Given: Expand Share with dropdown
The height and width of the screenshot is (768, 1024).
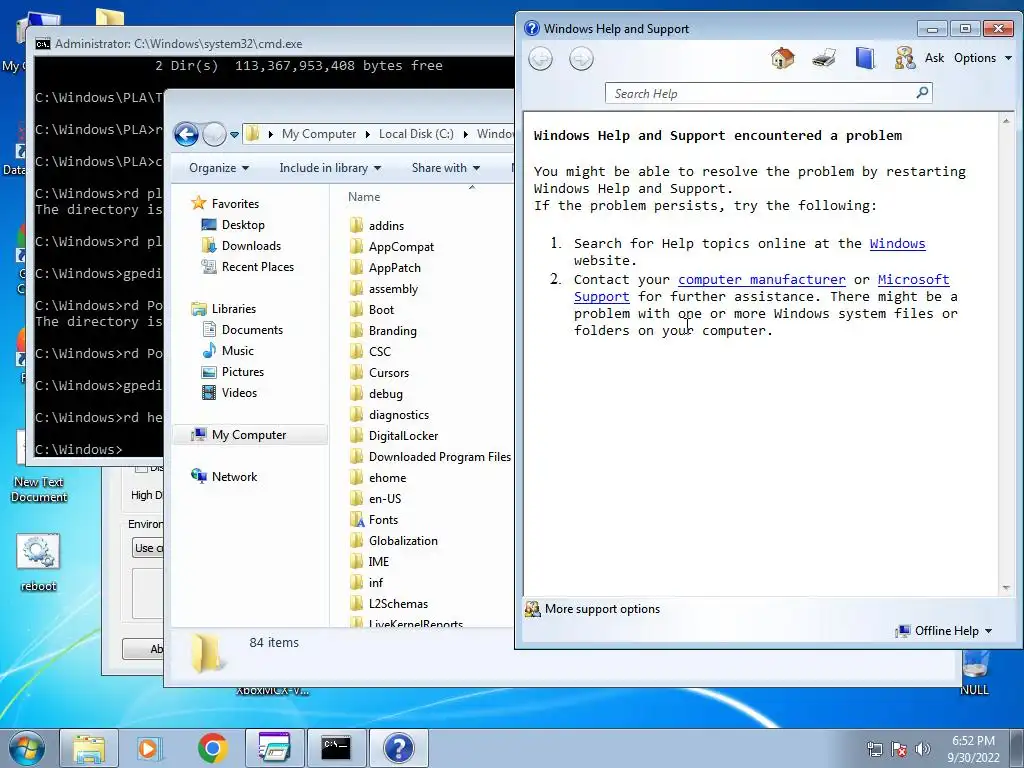Looking at the screenshot, I should coord(445,168).
